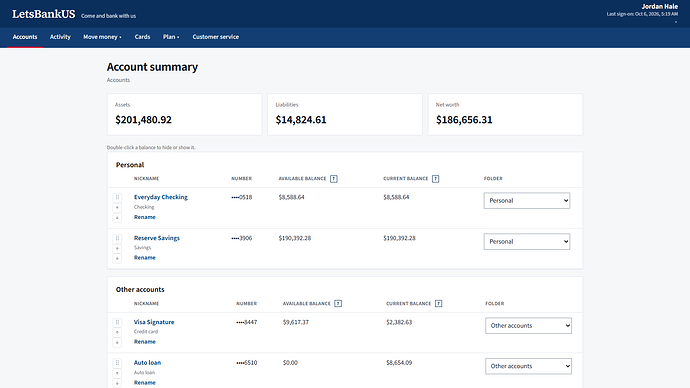Open the Everyday Checking account
The height and width of the screenshot is (388, 690).
(161, 197)
